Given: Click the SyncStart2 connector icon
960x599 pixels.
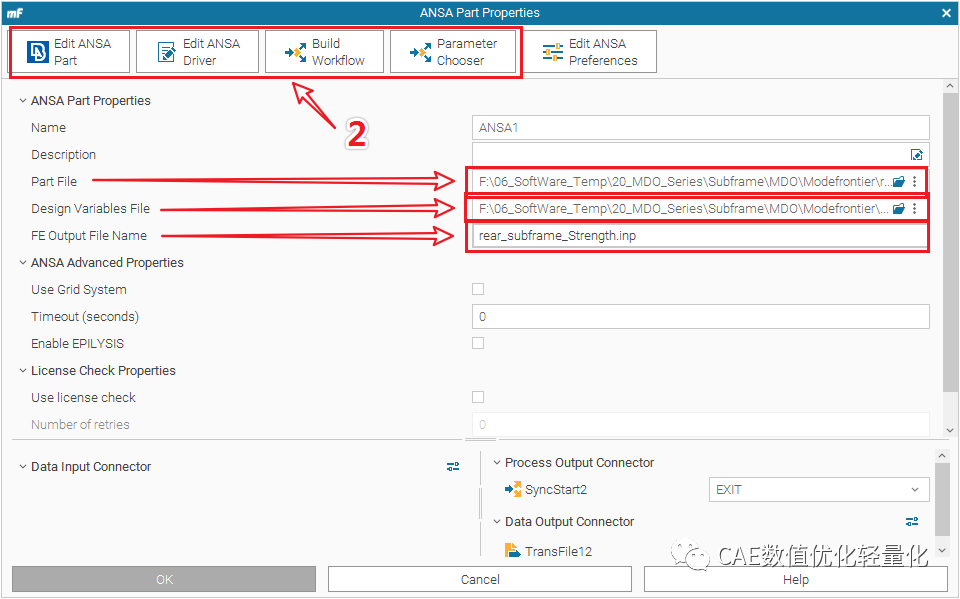Looking at the screenshot, I should [512, 489].
